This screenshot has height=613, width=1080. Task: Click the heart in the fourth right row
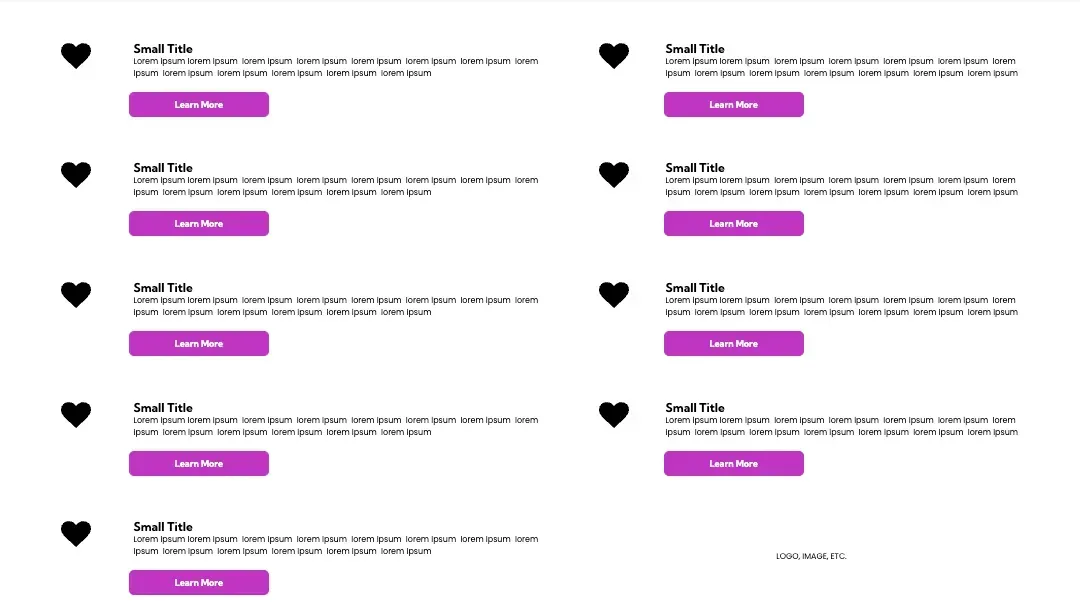(x=614, y=414)
